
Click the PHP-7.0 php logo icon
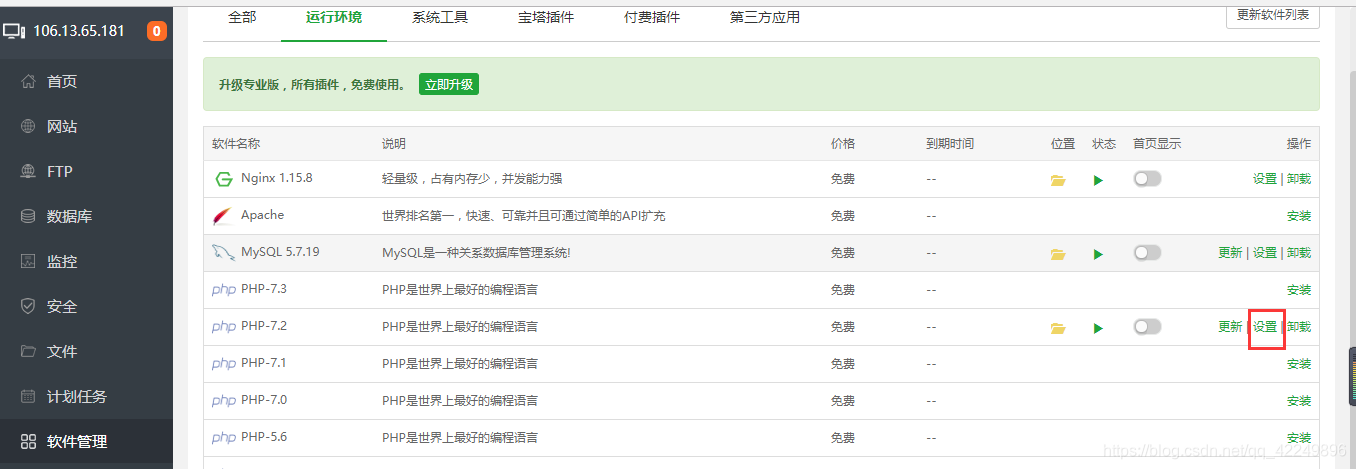coord(224,401)
